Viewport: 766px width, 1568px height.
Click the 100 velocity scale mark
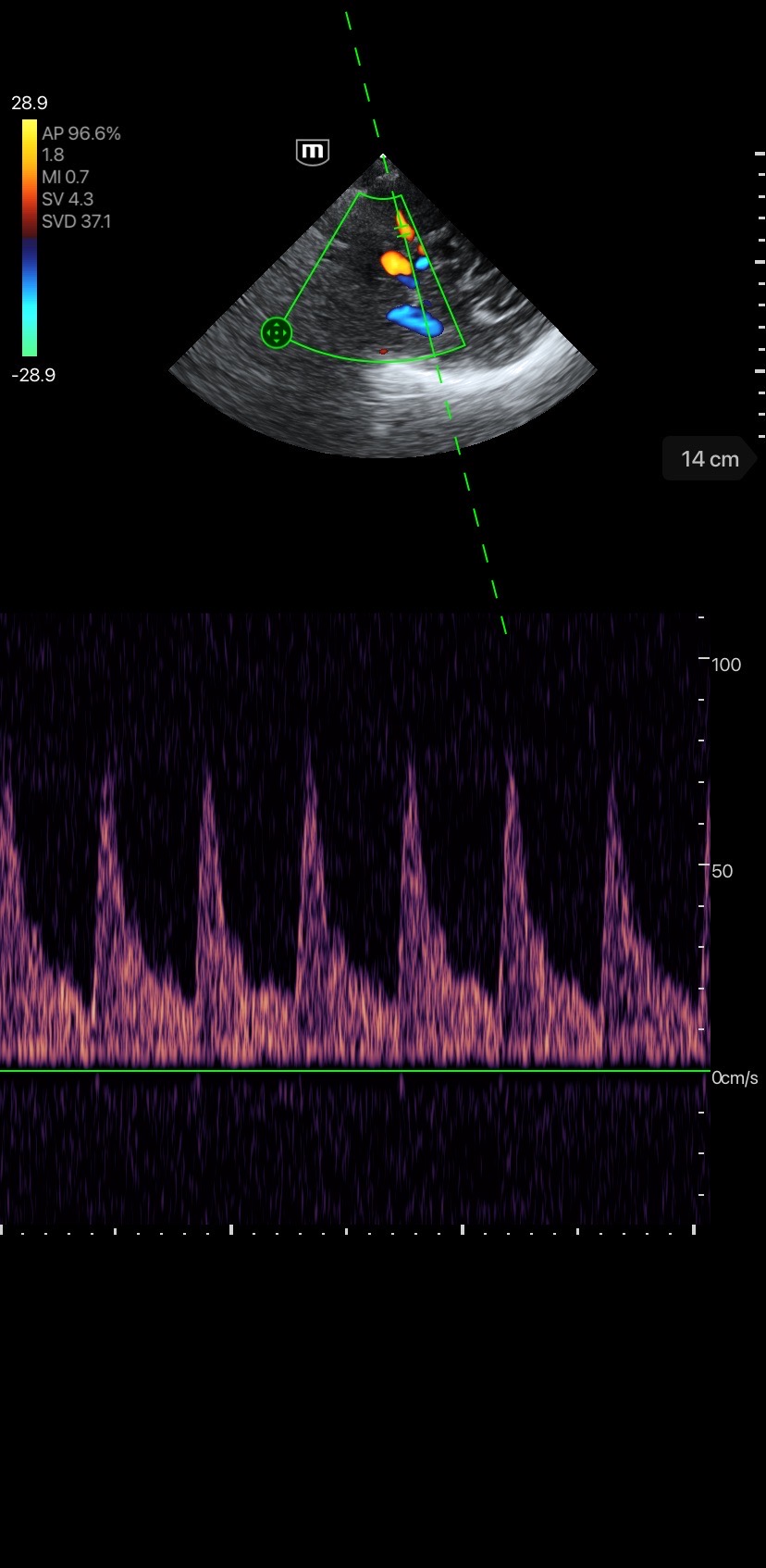726,665
